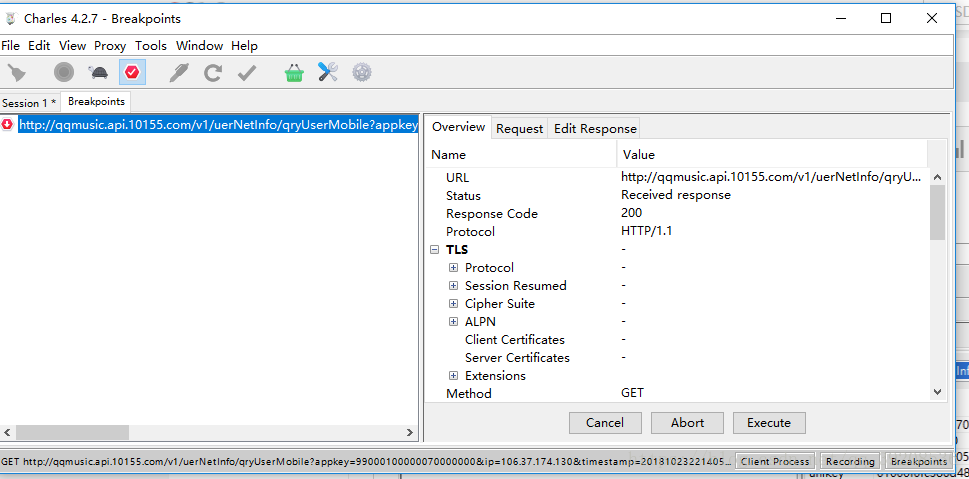Click the Value column header
This screenshot has width=969, height=479.
pos(772,155)
